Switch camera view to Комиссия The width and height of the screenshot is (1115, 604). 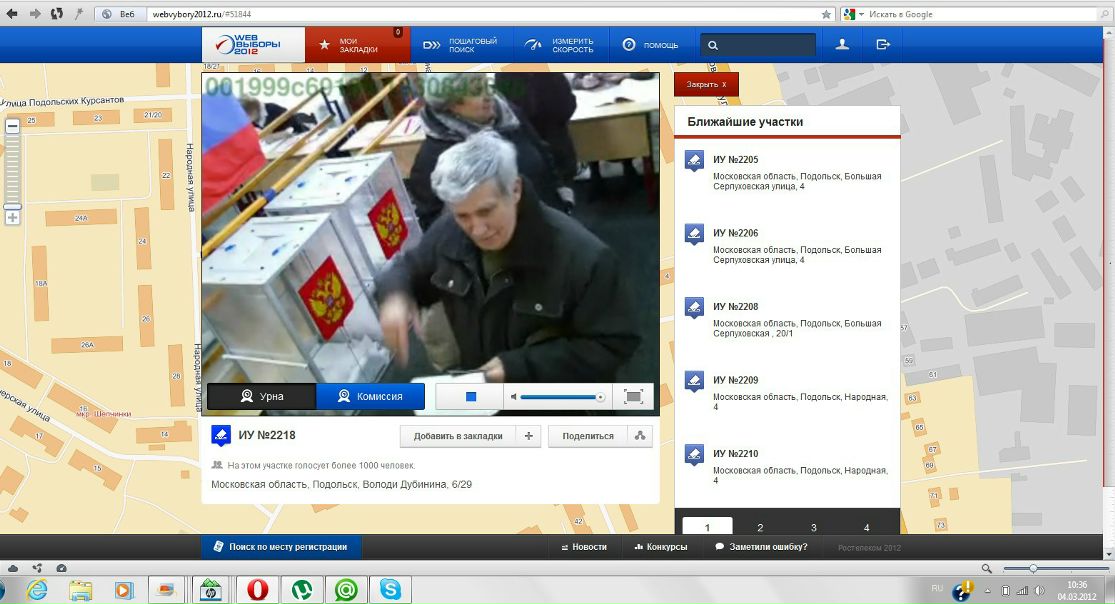coord(370,396)
